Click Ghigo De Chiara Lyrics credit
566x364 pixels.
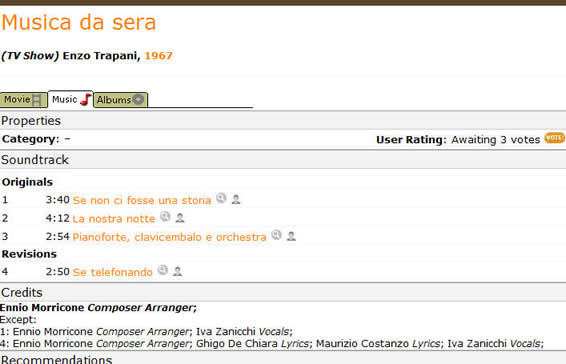pos(253,343)
